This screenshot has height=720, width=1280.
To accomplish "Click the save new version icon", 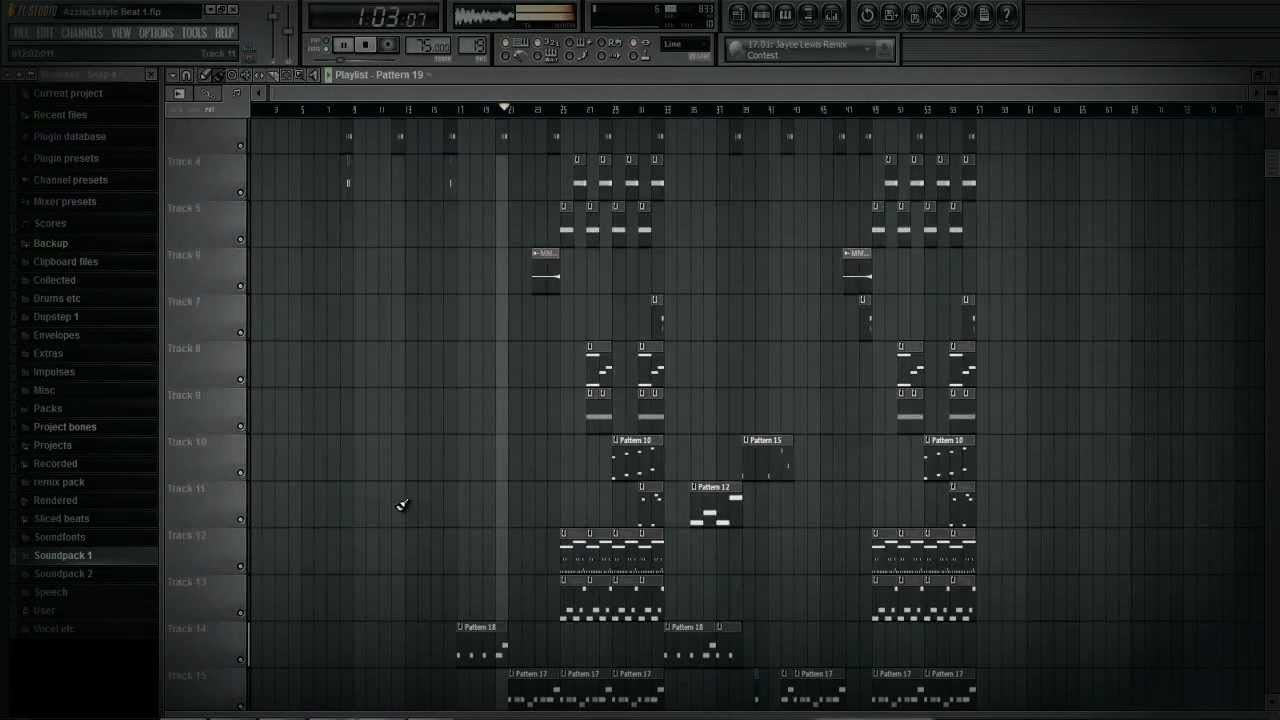I will pyautogui.click(x=890, y=14).
